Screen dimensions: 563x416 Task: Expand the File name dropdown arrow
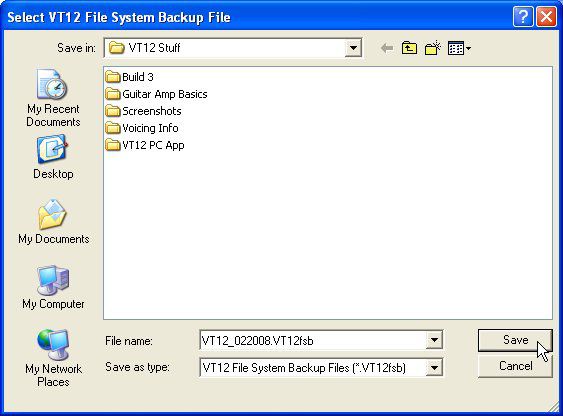click(434, 340)
